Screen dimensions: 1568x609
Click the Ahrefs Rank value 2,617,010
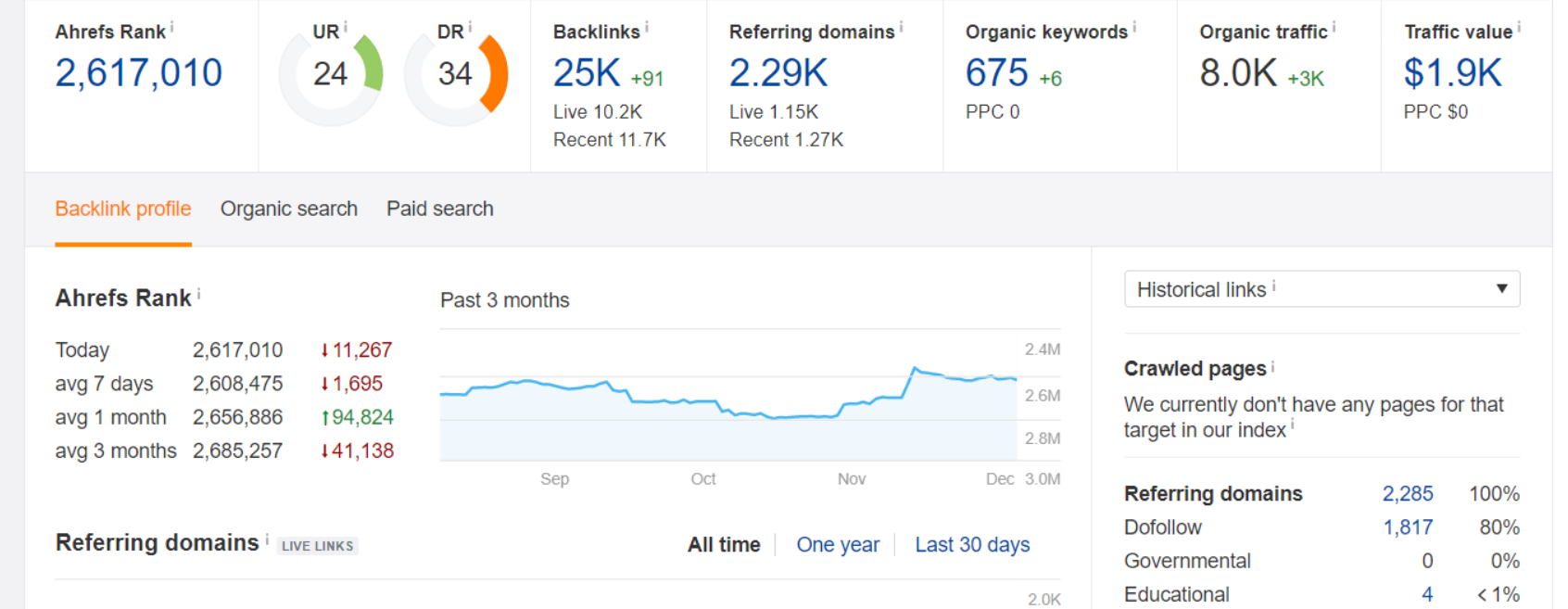click(139, 73)
